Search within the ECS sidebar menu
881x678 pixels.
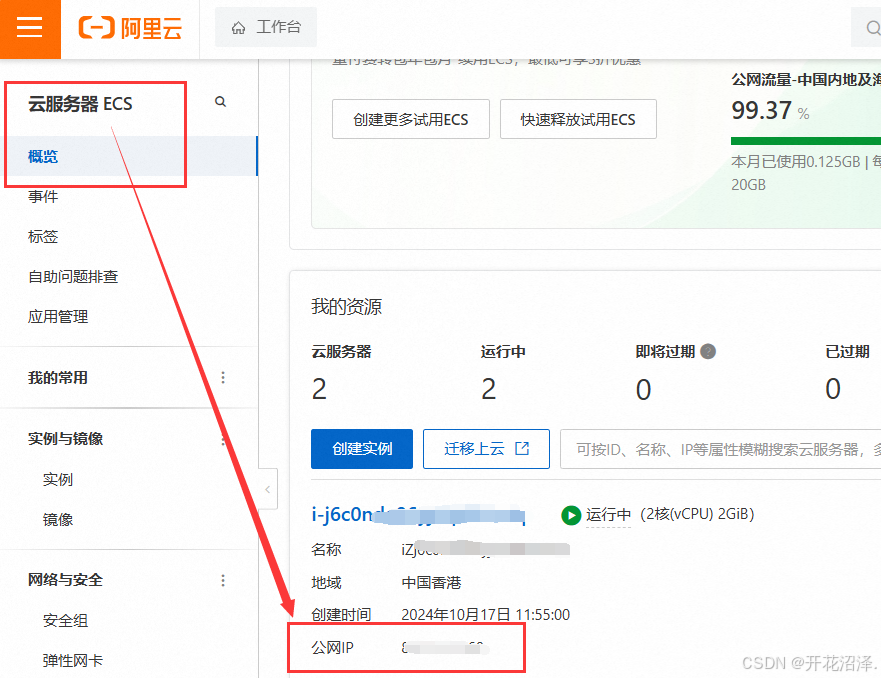point(220,102)
